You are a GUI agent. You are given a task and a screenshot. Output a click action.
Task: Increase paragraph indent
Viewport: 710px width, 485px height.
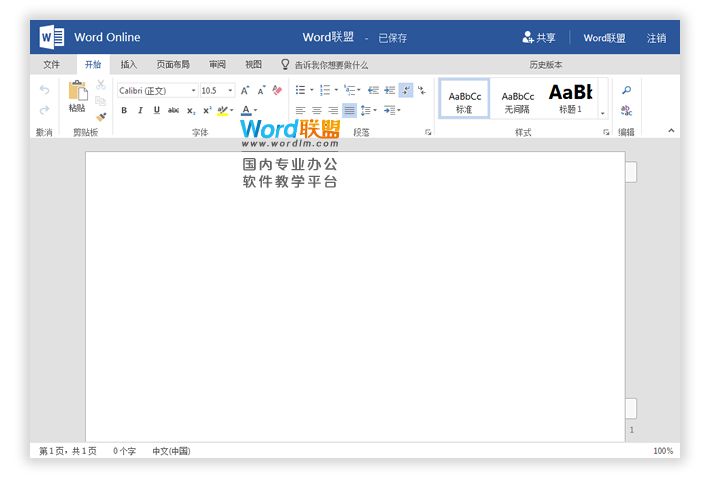pyautogui.click(x=390, y=90)
